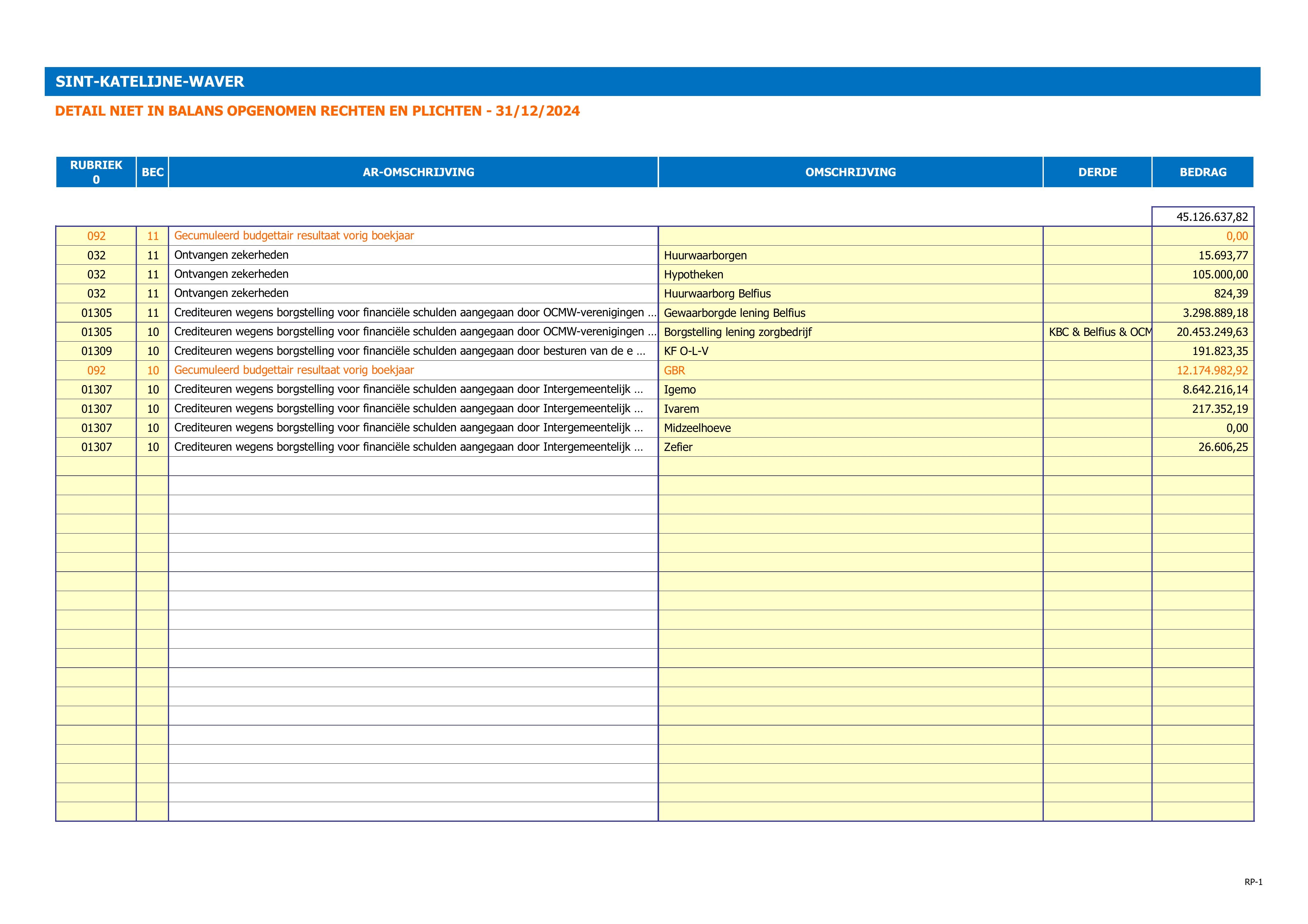Click amount 15.693,77
1308x924 pixels.
point(1203,256)
